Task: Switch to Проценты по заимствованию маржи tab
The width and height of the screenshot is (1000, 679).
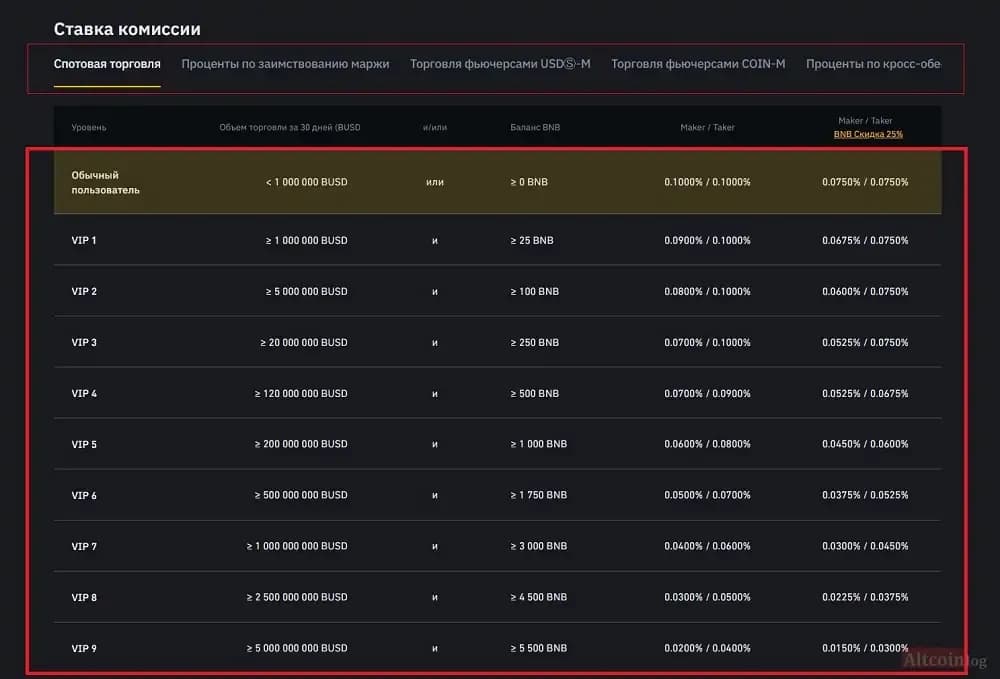Action: pos(285,64)
